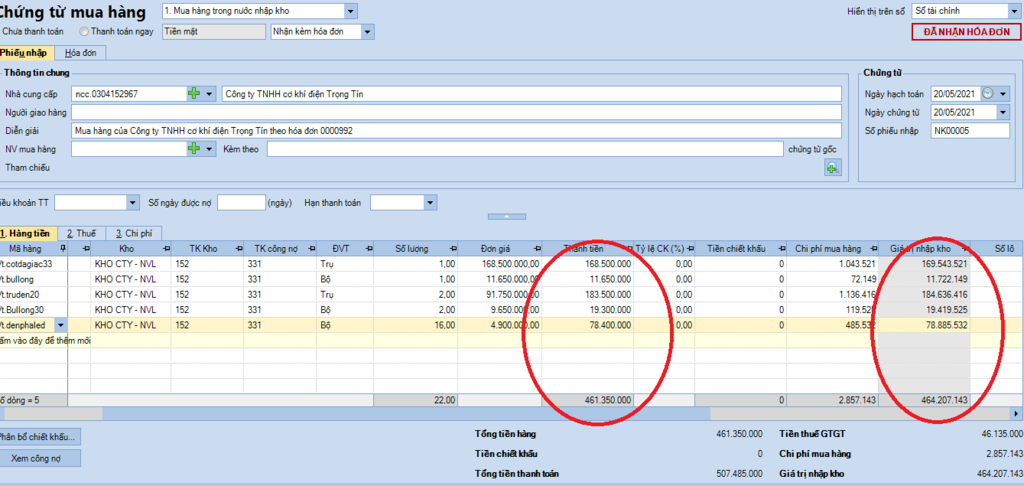Open the Ngày chứng từ date dropdown

[x=1004, y=112]
